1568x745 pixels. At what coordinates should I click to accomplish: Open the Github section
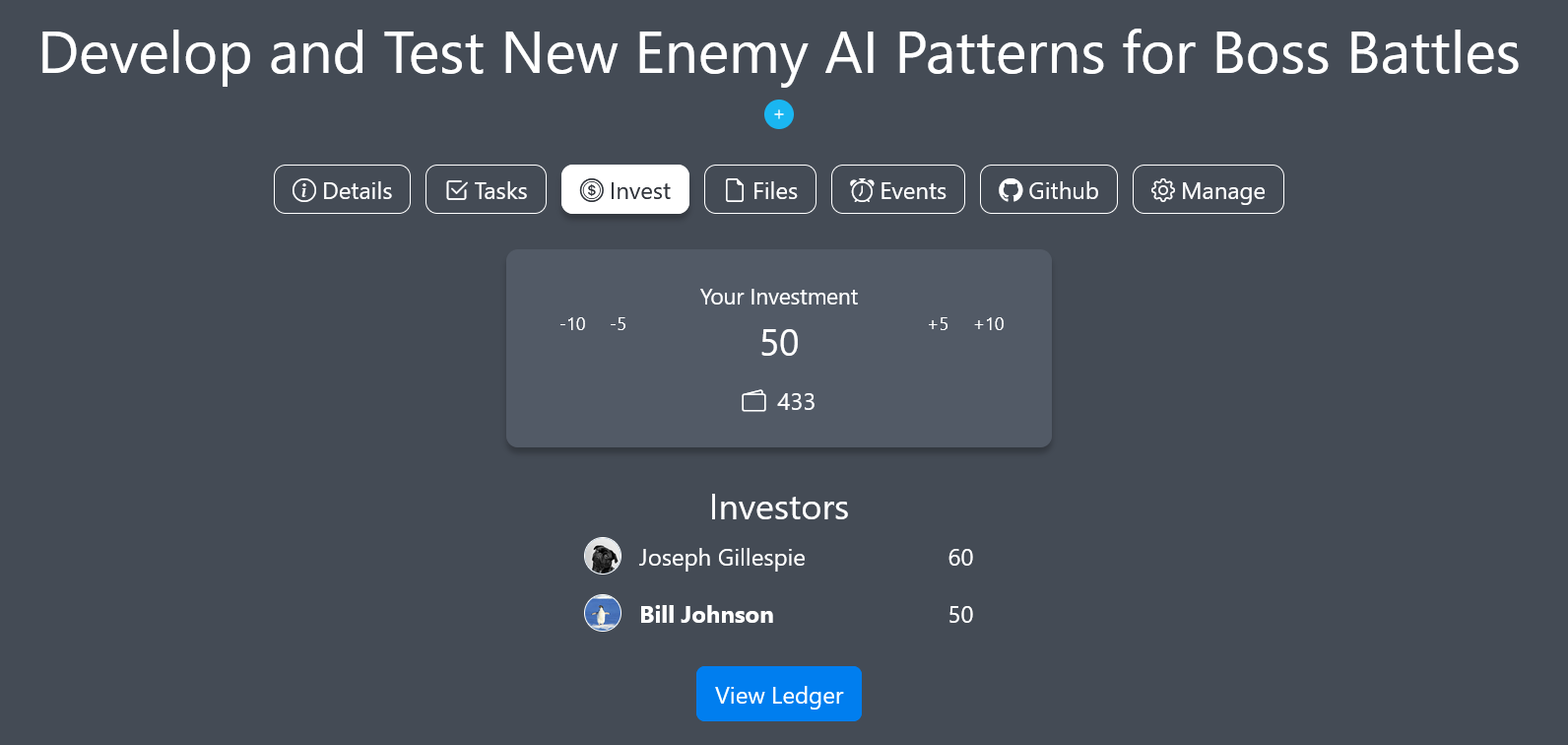tap(1048, 189)
